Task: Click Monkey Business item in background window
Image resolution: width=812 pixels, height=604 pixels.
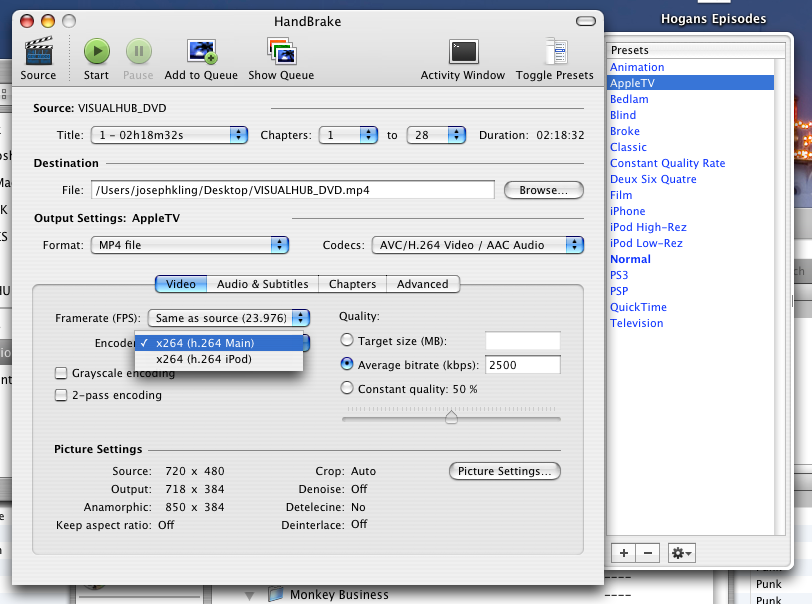Action: point(339,595)
